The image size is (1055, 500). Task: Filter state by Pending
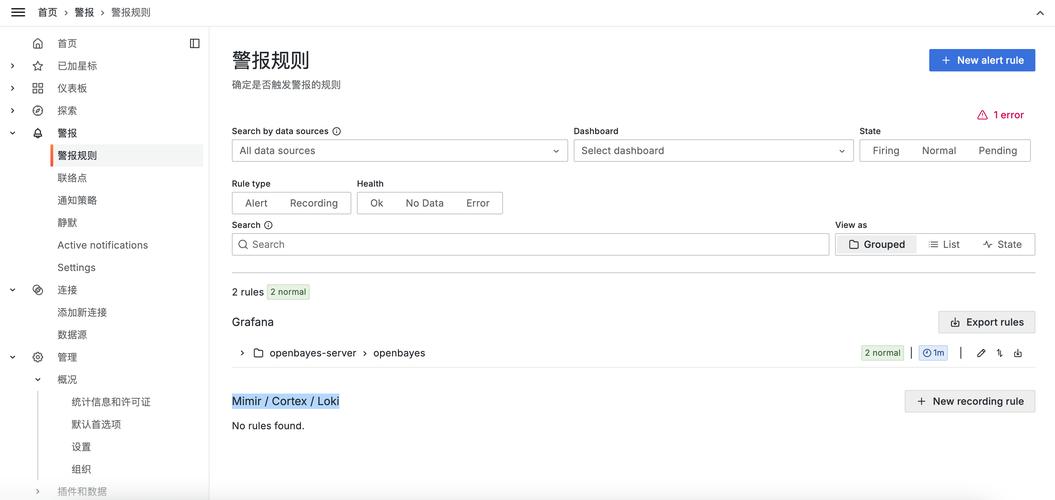997,151
